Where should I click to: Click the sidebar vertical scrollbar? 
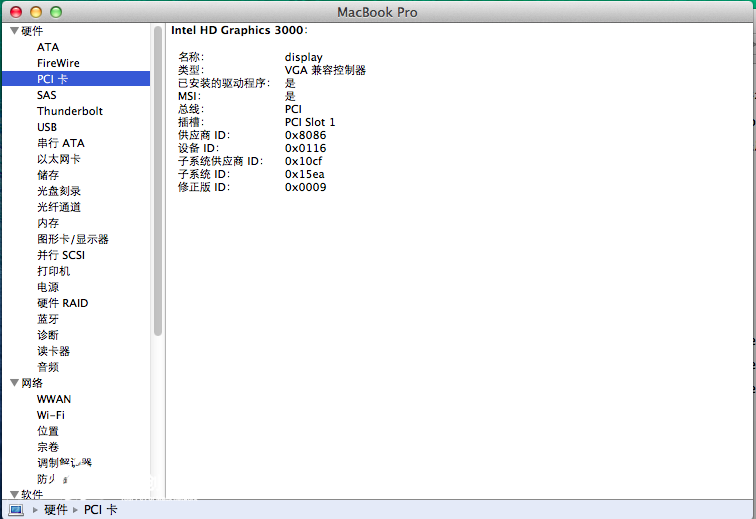(158, 180)
